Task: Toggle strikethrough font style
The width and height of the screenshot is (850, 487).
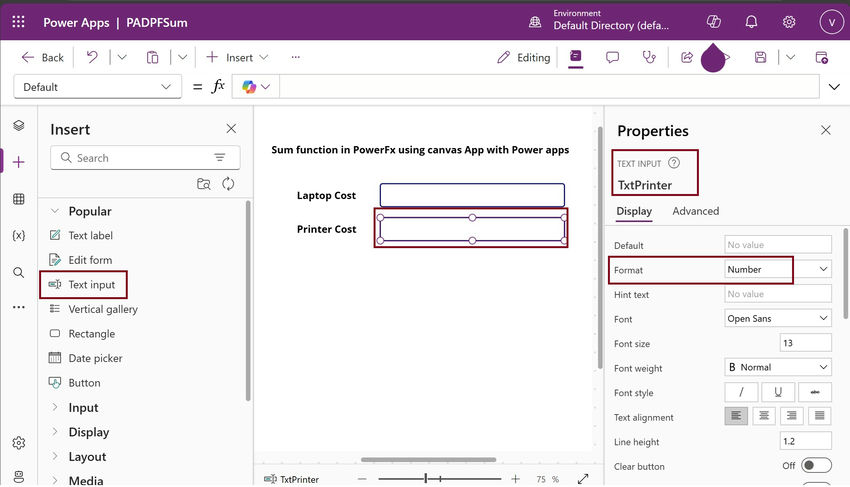Action: point(815,392)
